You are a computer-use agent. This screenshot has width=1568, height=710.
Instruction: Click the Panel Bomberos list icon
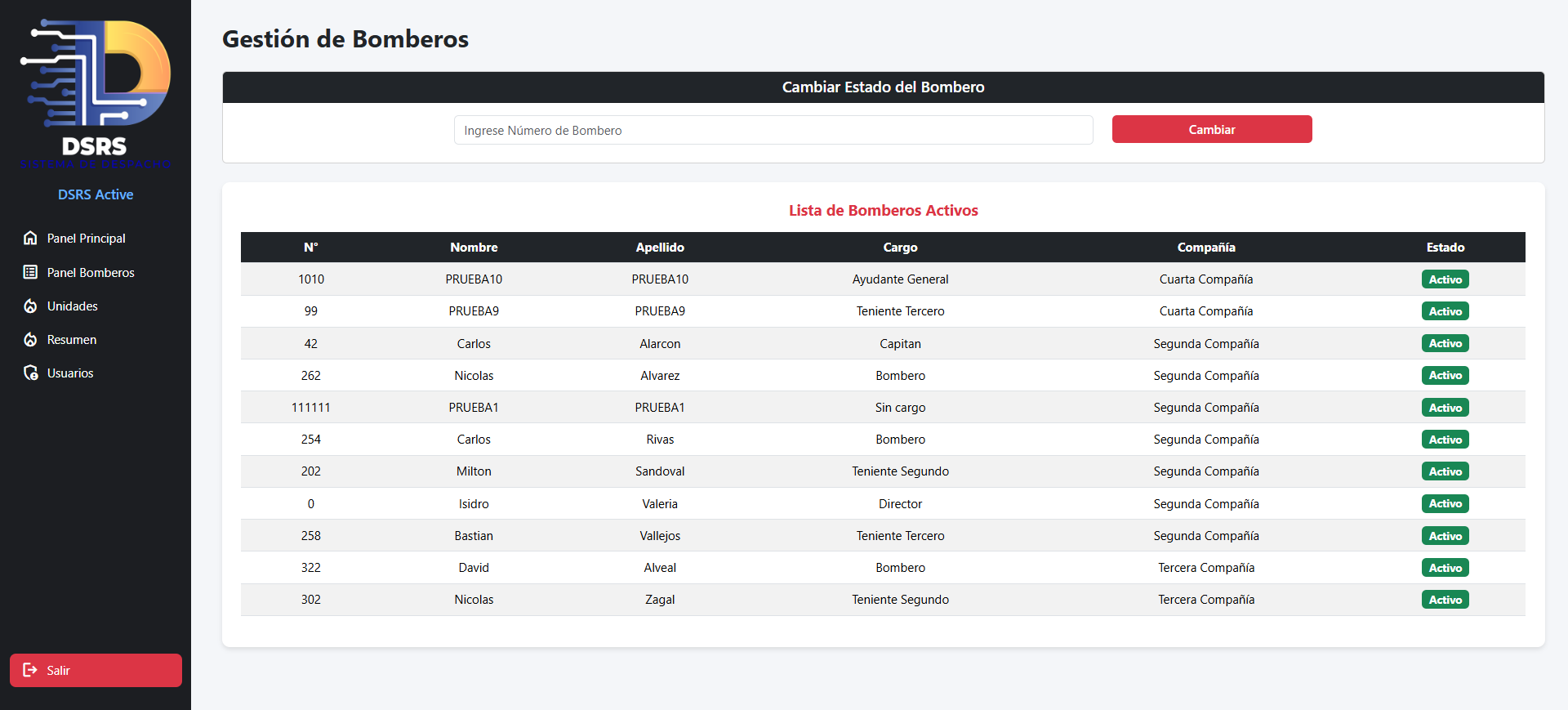(30, 272)
